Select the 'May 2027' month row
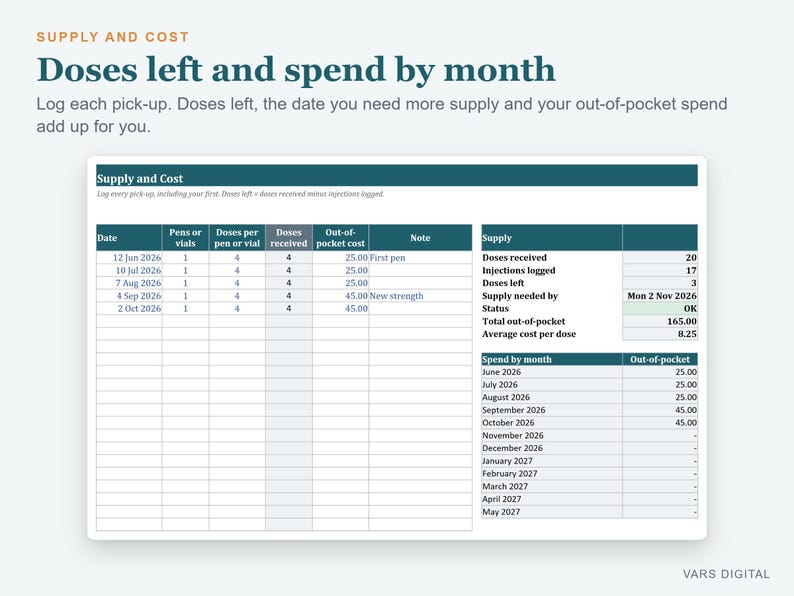794x596 pixels. tap(589, 511)
